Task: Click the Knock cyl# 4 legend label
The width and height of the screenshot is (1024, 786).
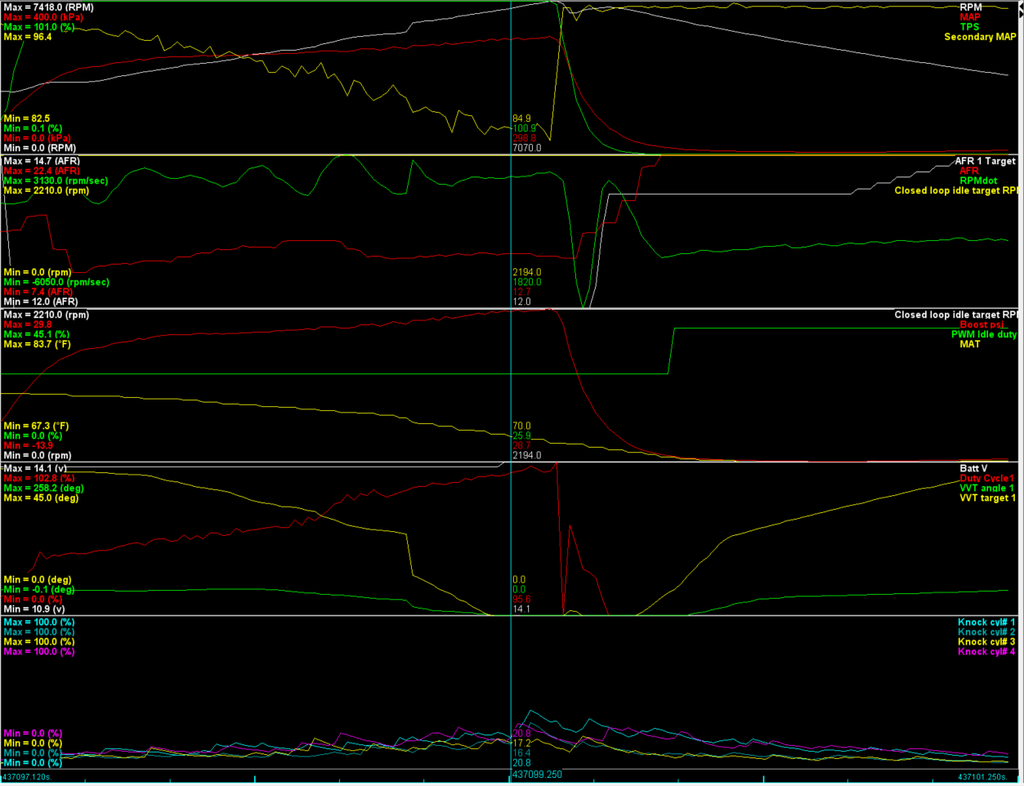Action: (985, 652)
